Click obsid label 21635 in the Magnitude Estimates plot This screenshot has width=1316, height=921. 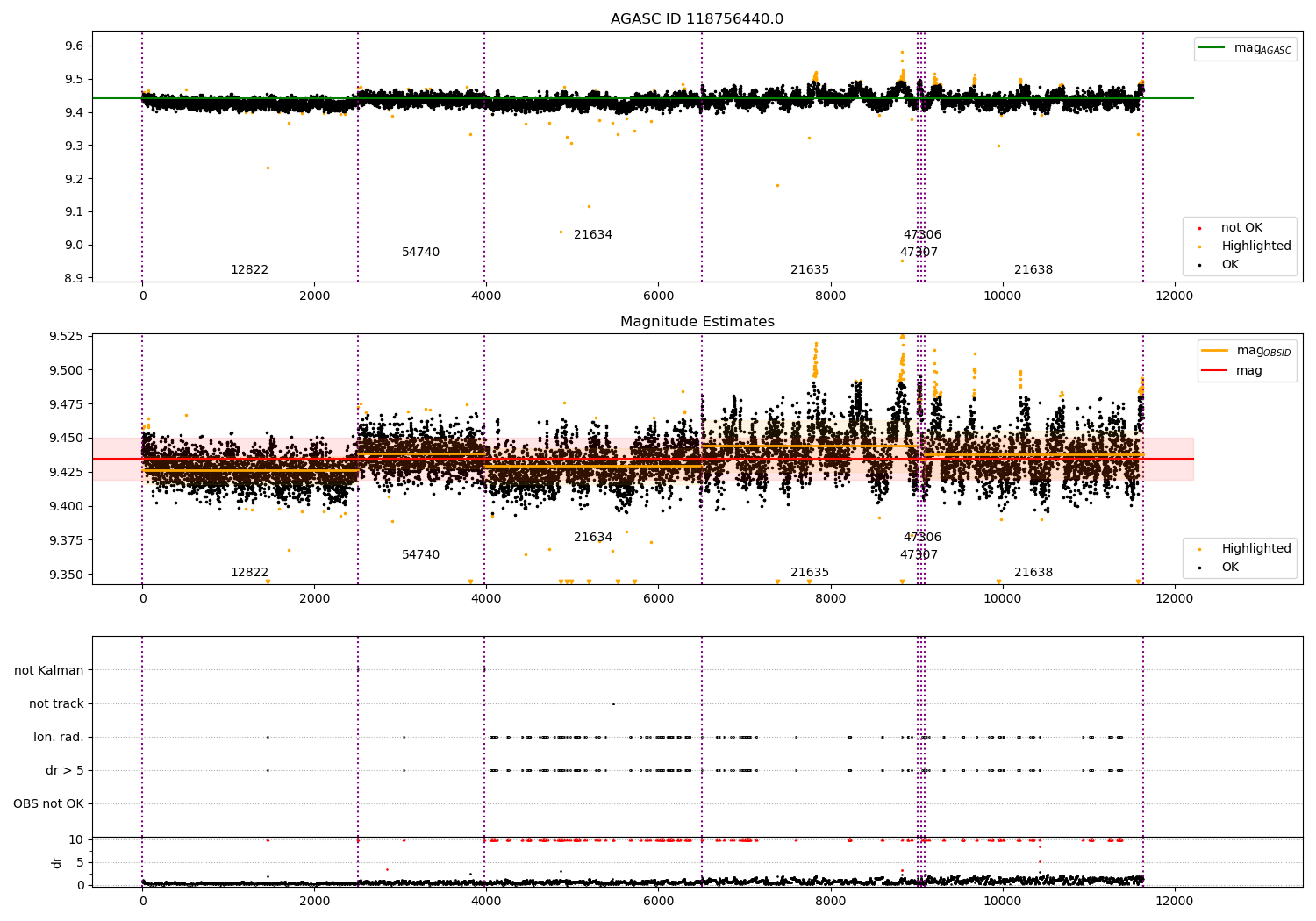point(810,573)
